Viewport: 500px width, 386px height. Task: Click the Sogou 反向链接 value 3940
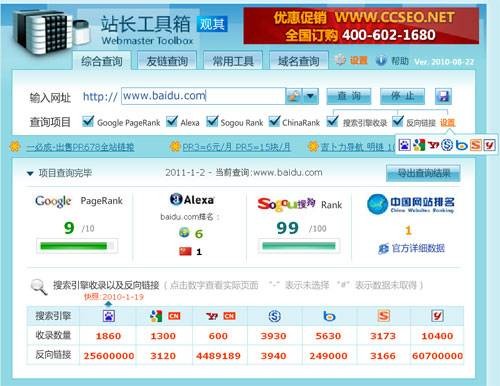pyautogui.click(x=273, y=356)
